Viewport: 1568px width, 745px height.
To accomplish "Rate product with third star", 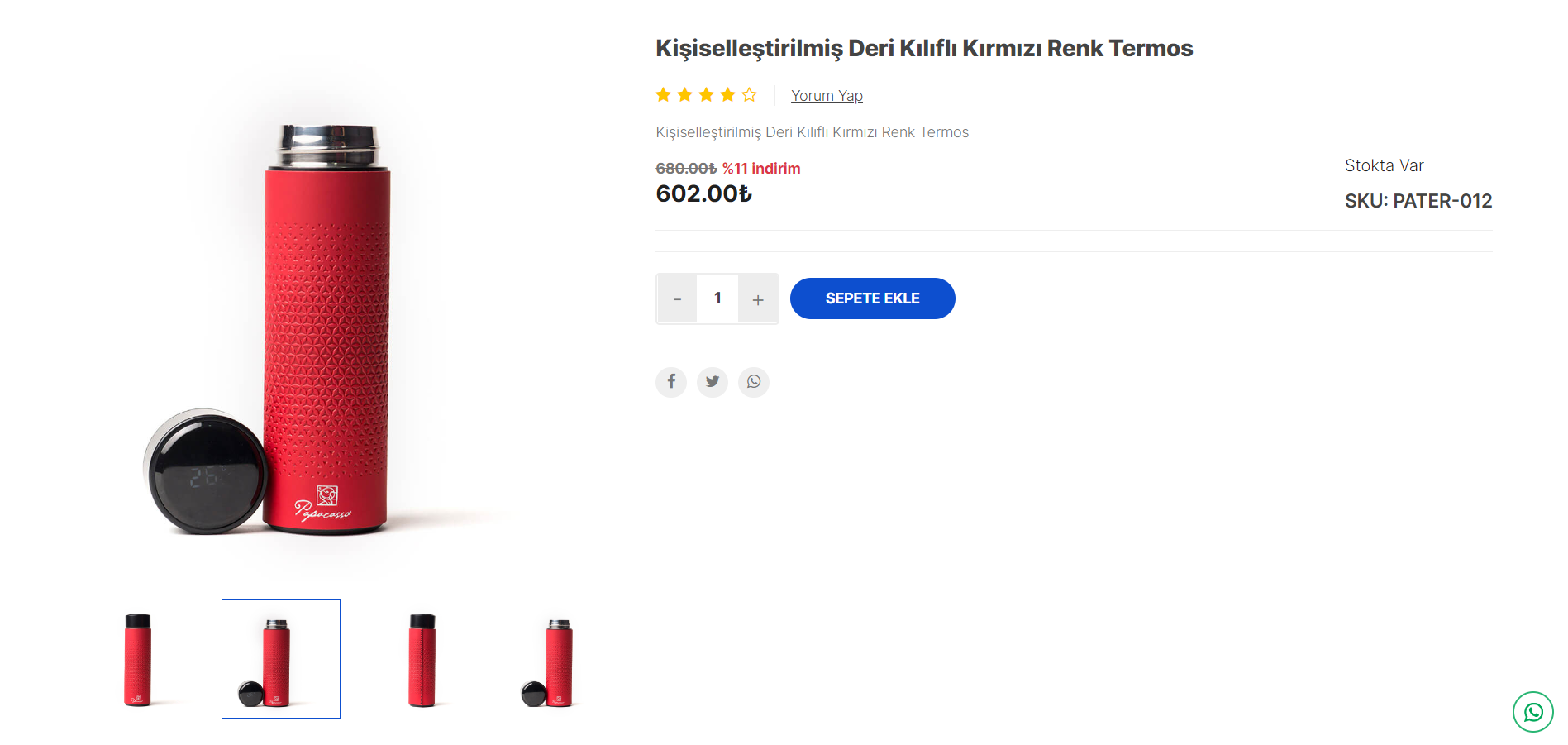I will click(706, 95).
